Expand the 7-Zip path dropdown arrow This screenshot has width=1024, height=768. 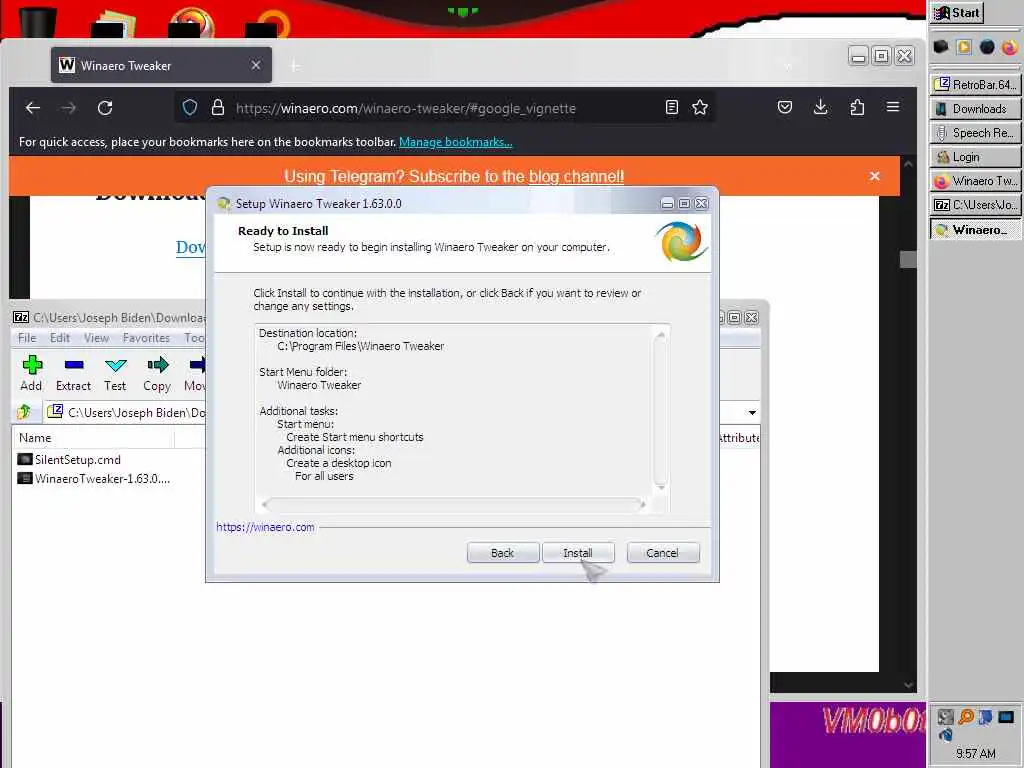coord(752,413)
